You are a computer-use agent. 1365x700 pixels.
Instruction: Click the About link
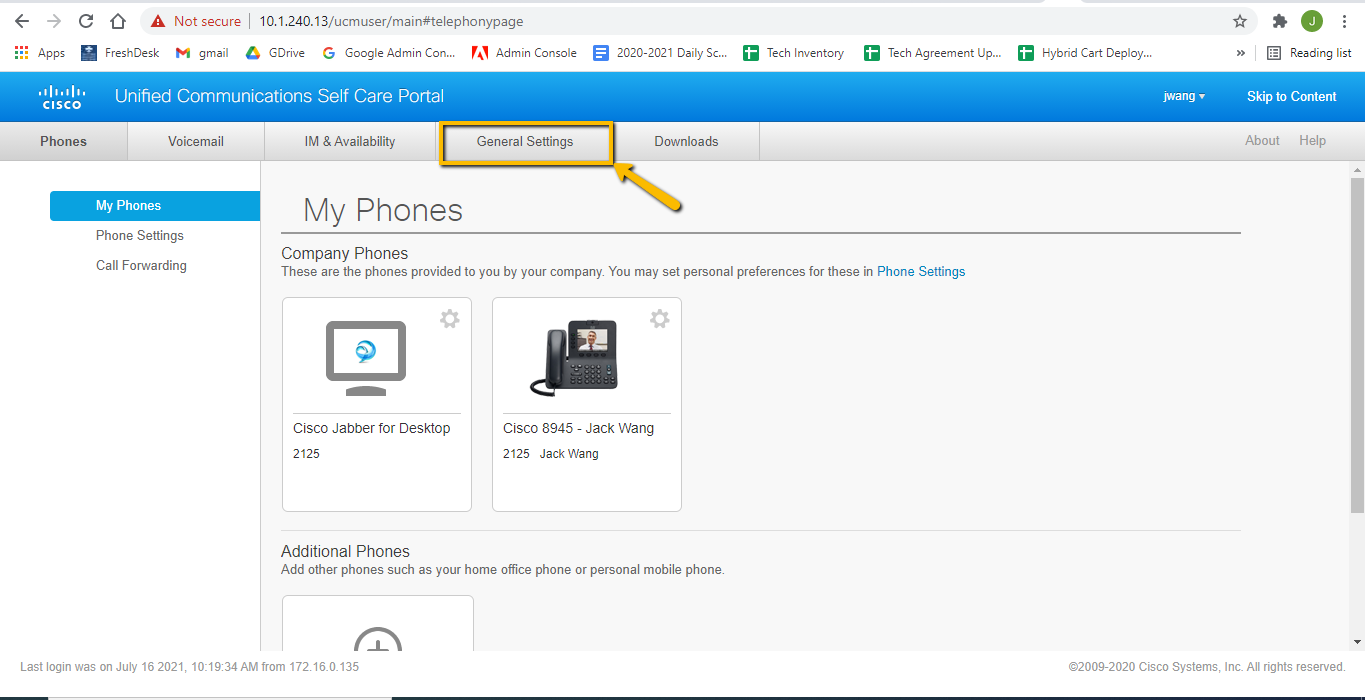1262,141
